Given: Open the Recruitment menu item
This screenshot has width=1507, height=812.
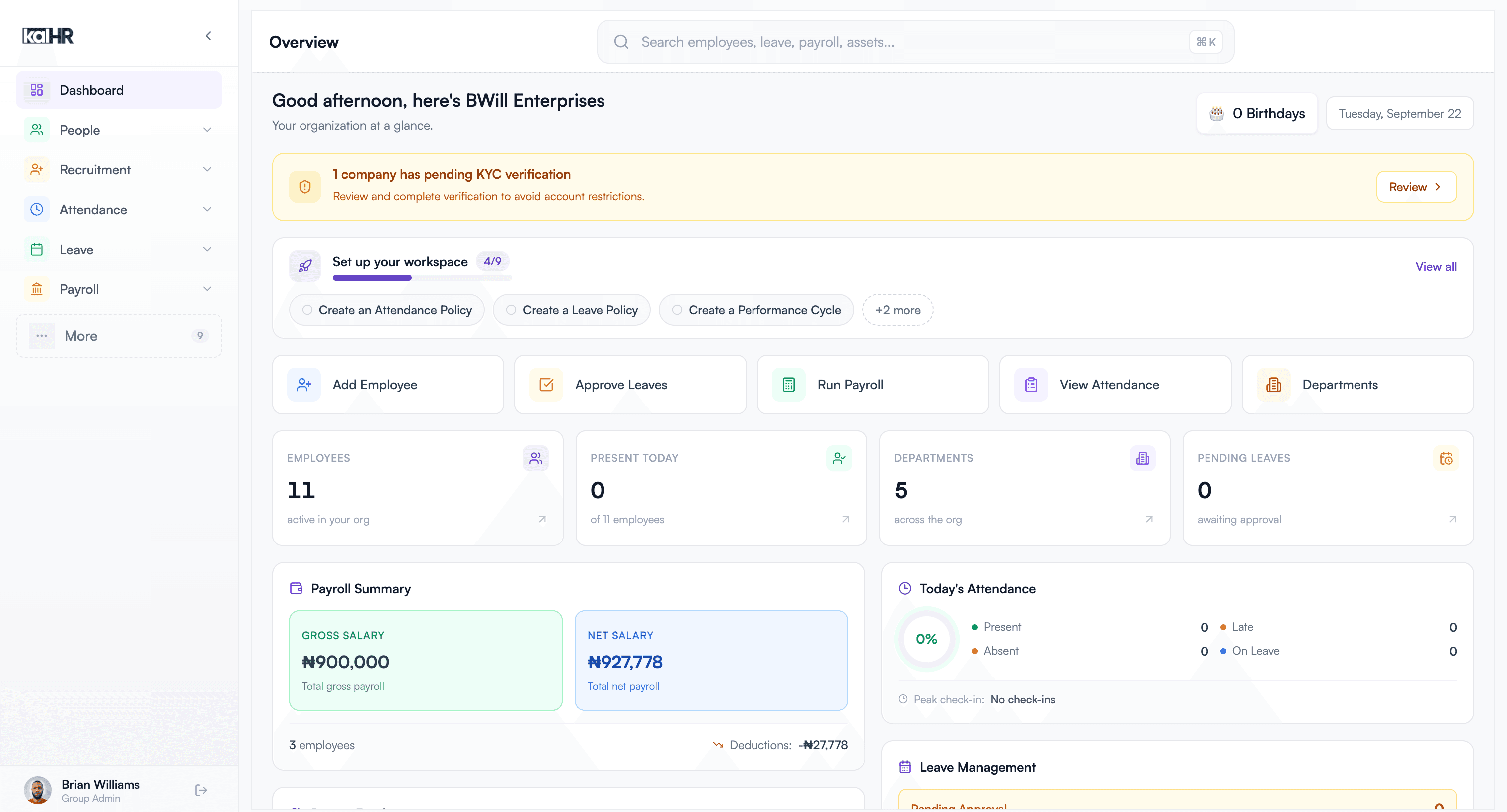Looking at the screenshot, I should 119,169.
